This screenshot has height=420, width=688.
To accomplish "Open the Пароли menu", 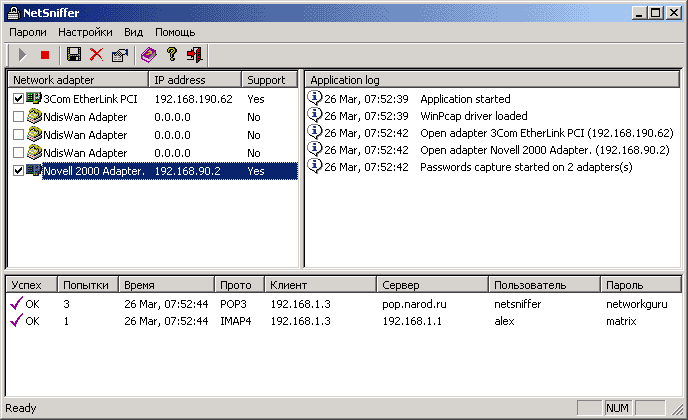I will [x=28, y=32].
